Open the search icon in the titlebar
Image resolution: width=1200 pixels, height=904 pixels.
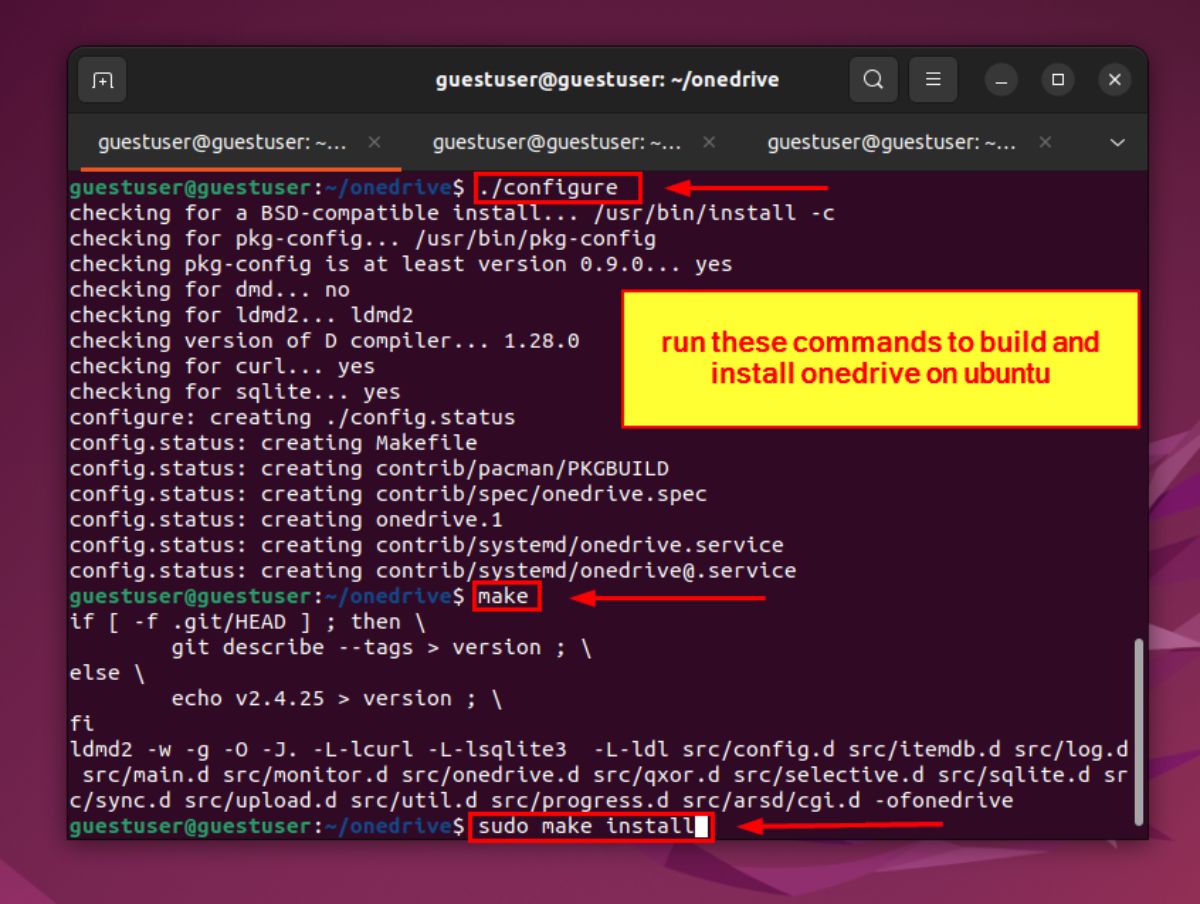[873, 80]
